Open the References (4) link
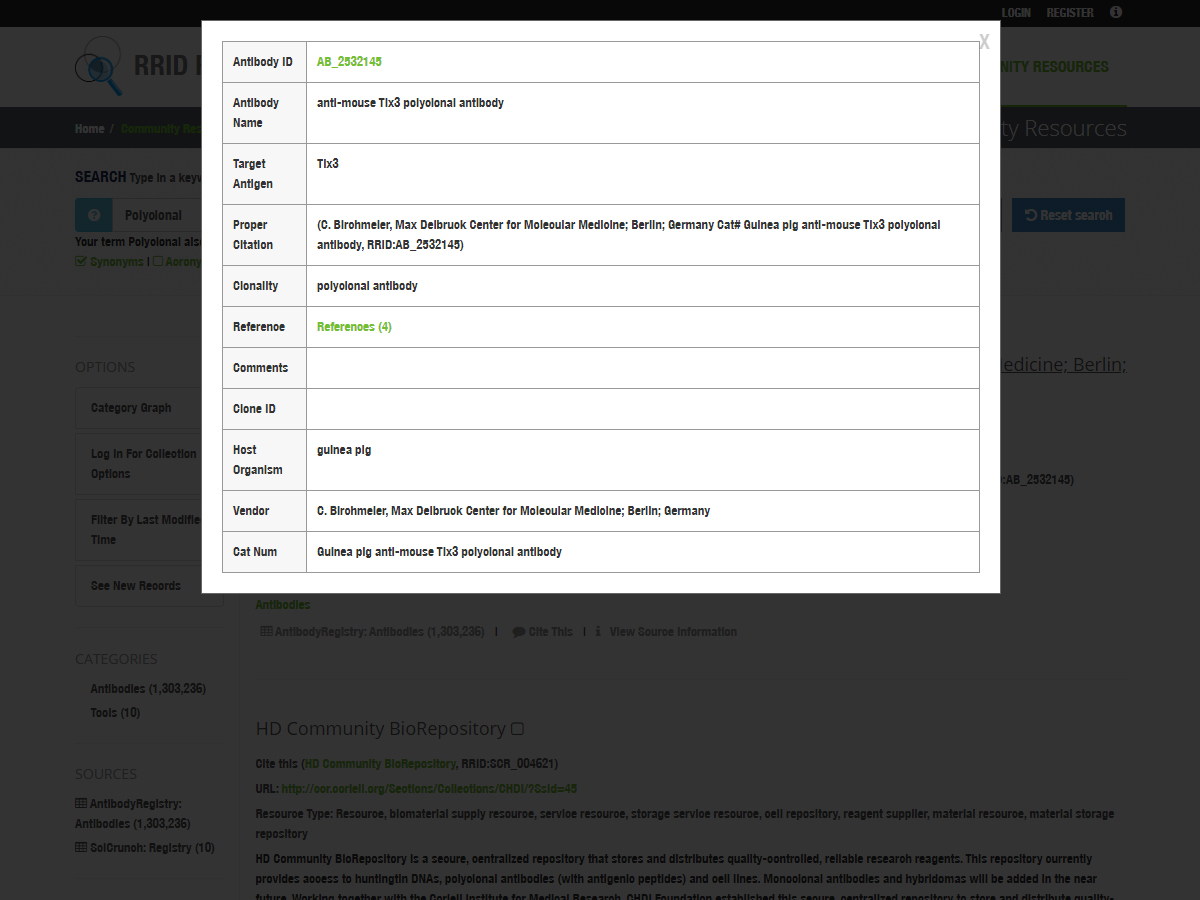Screen dimensions: 1200x900 [x=354, y=327]
